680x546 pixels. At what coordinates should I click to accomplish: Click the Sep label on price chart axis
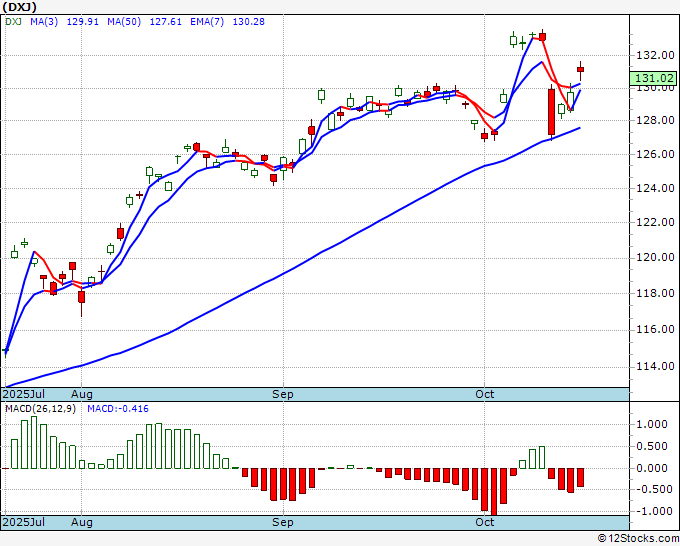click(x=283, y=394)
